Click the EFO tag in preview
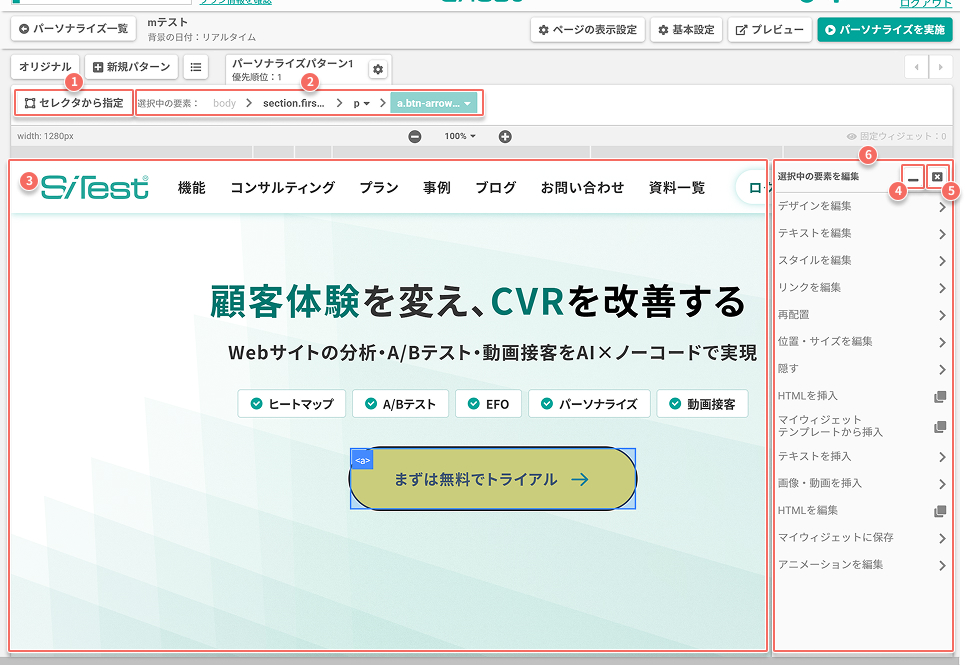965x665 pixels. pyautogui.click(x=489, y=404)
